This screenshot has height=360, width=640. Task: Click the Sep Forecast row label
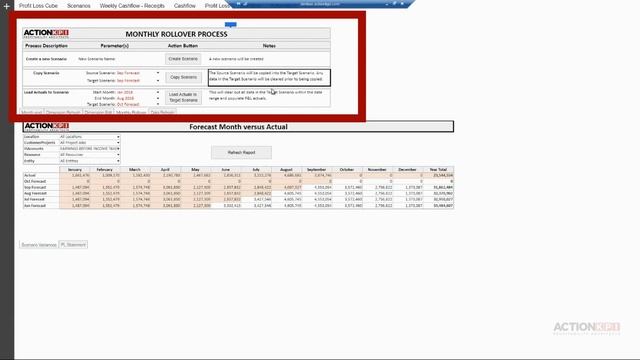coord(35,187)
